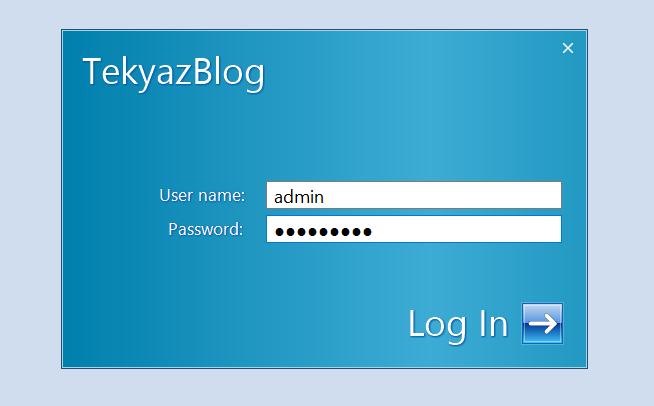
Task: Select the TekyazBlog title heading
Action: (174, 73)
